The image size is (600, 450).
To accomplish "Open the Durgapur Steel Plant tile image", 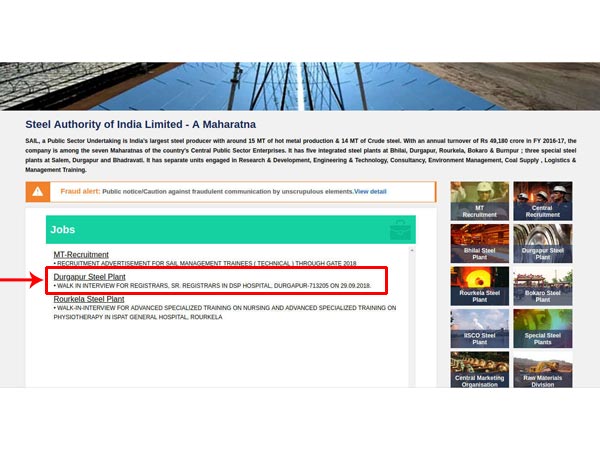I will click(x=543, y=243).
